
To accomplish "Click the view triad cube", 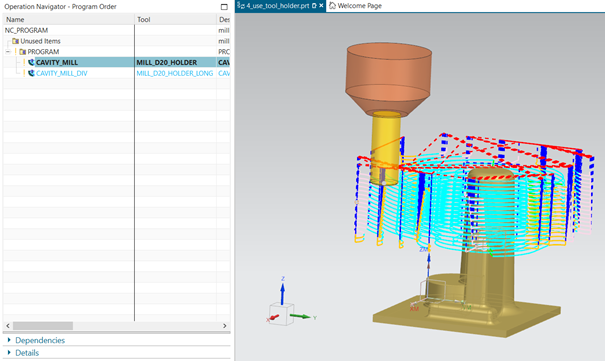I will tap(282, 314).
